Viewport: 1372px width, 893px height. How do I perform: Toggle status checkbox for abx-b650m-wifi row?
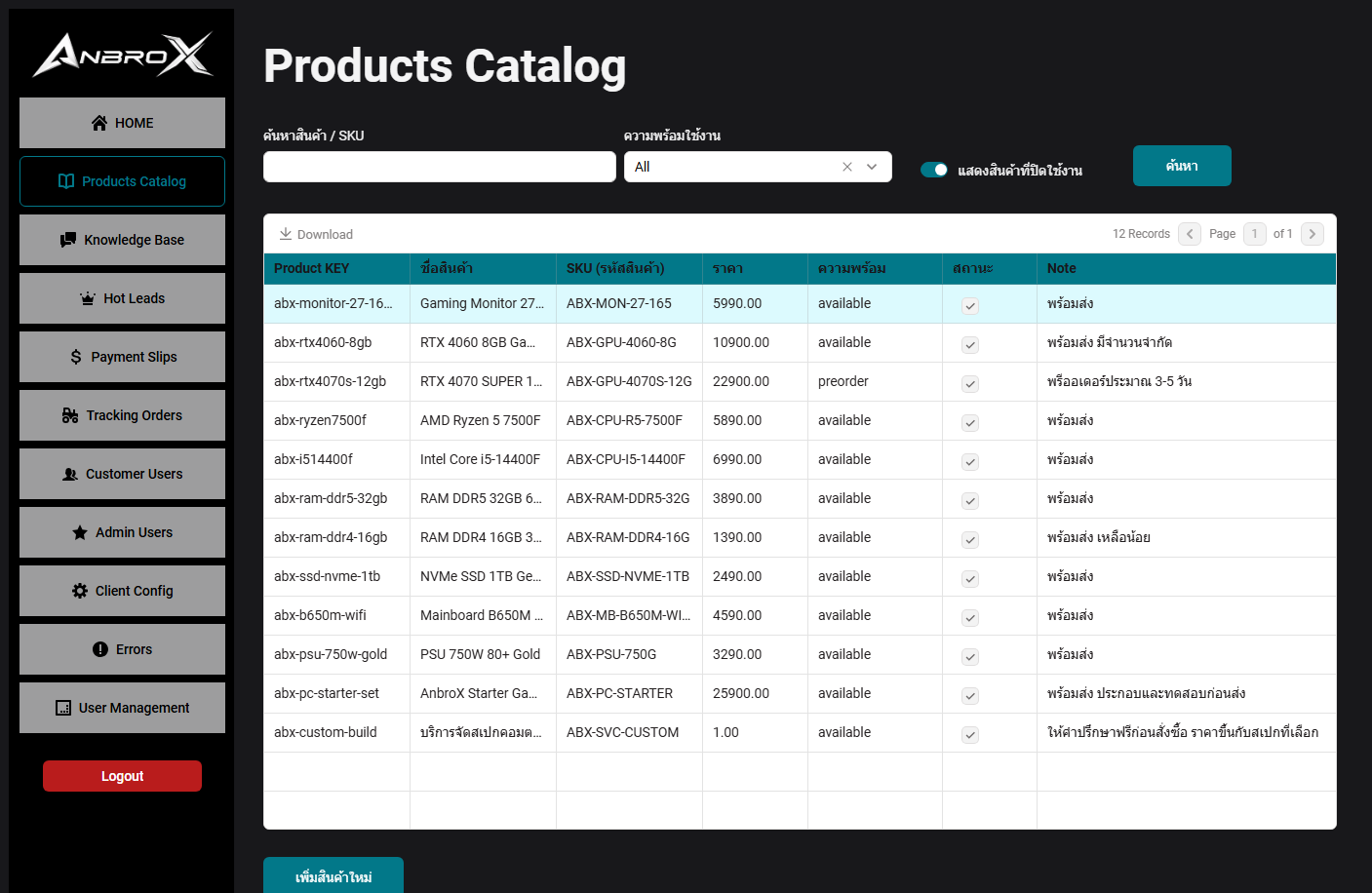[x=970, y=617]
